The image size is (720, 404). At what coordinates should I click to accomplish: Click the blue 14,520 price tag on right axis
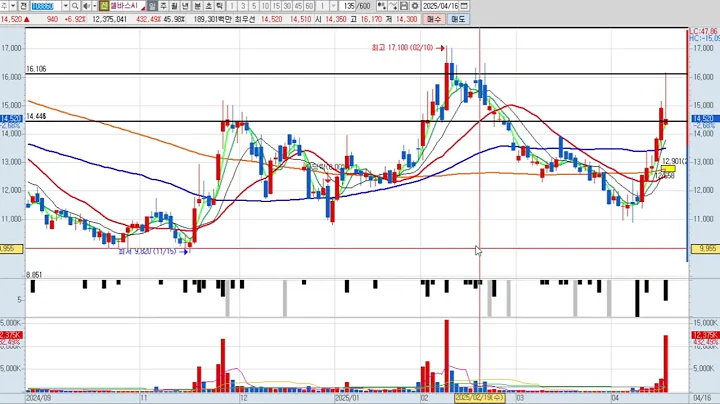pyautogui.click(x=705, y=118)
